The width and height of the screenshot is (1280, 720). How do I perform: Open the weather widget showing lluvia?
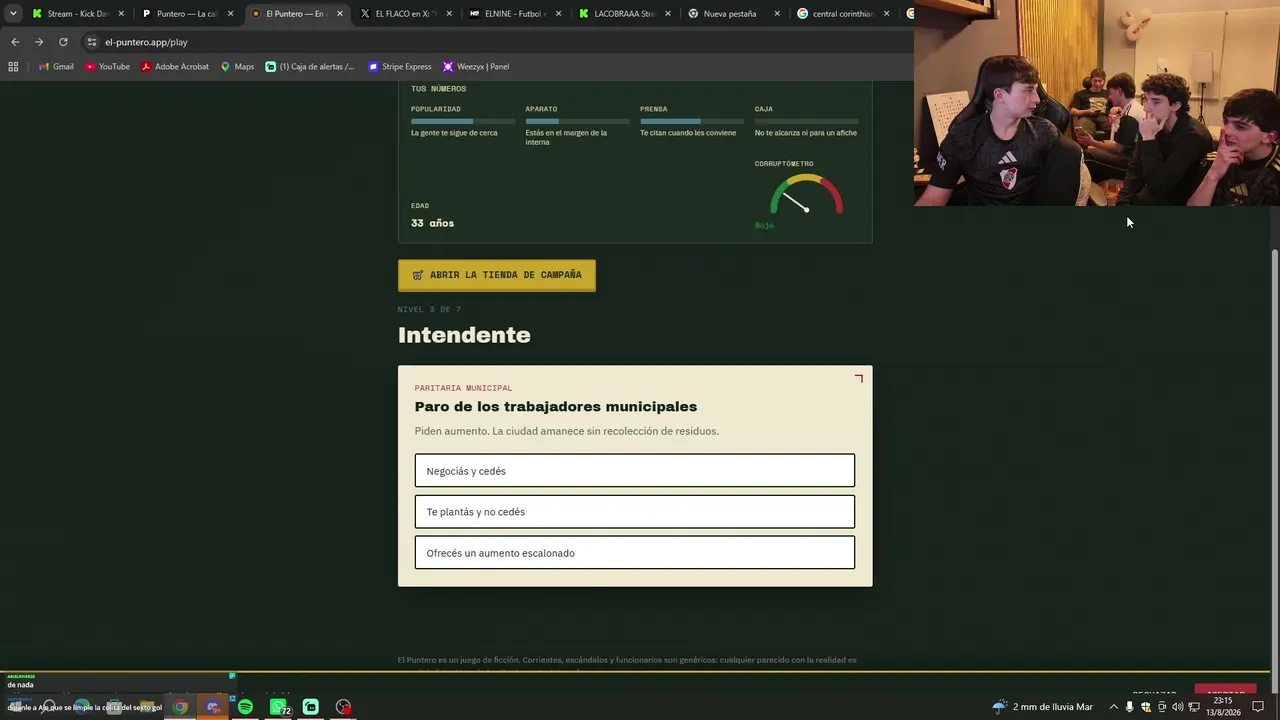coord(1043,707)
